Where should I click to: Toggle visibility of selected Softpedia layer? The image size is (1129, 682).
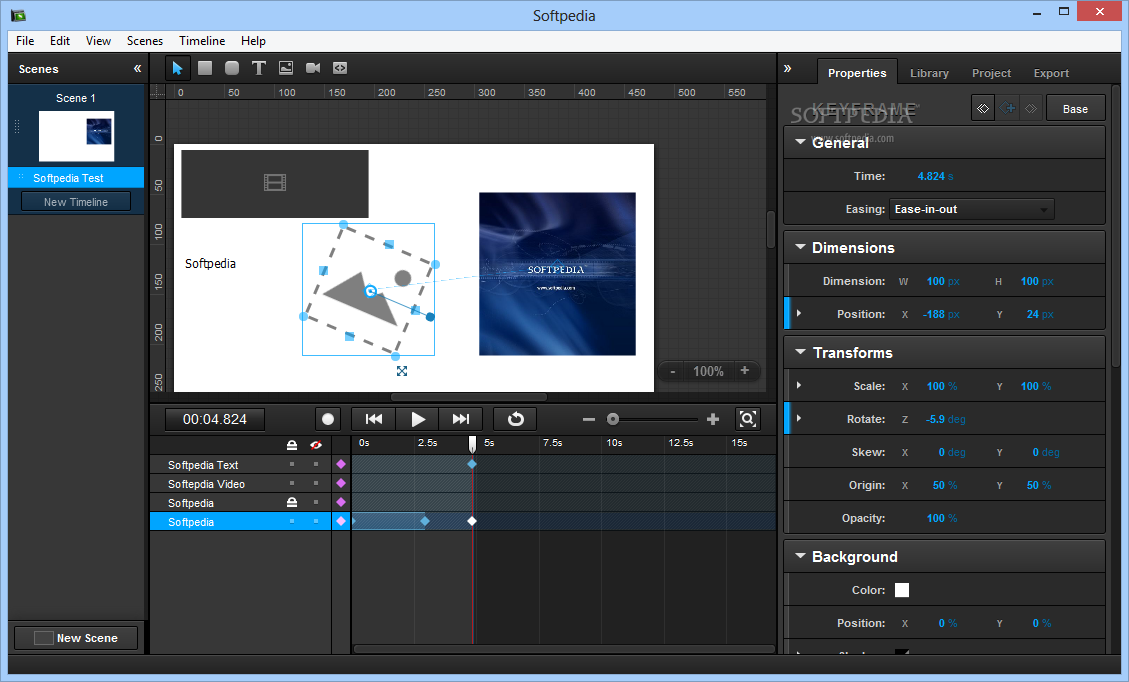point(315,521)
